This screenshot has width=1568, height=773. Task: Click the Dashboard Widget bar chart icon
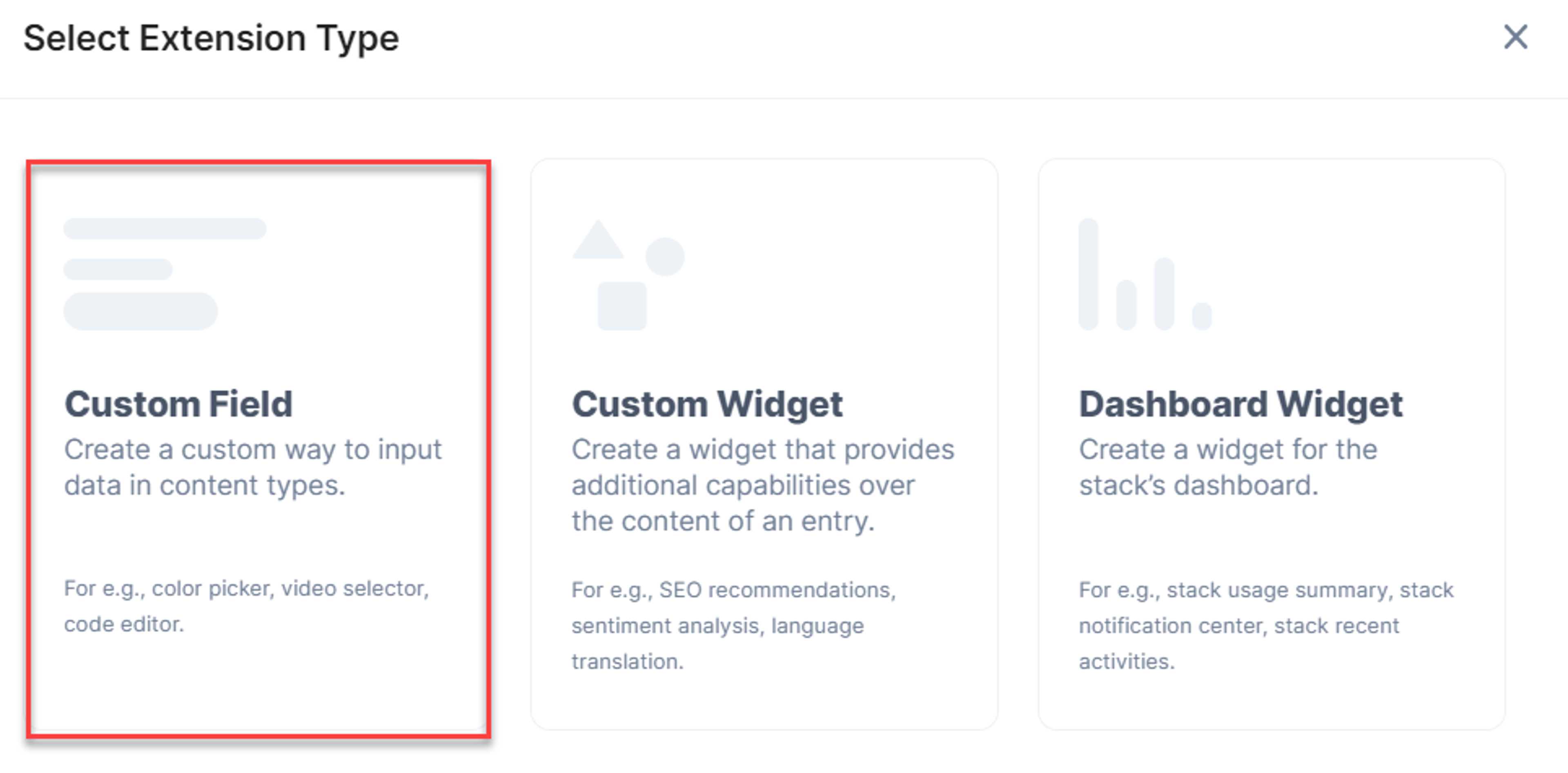click(x=1145, y=274)
